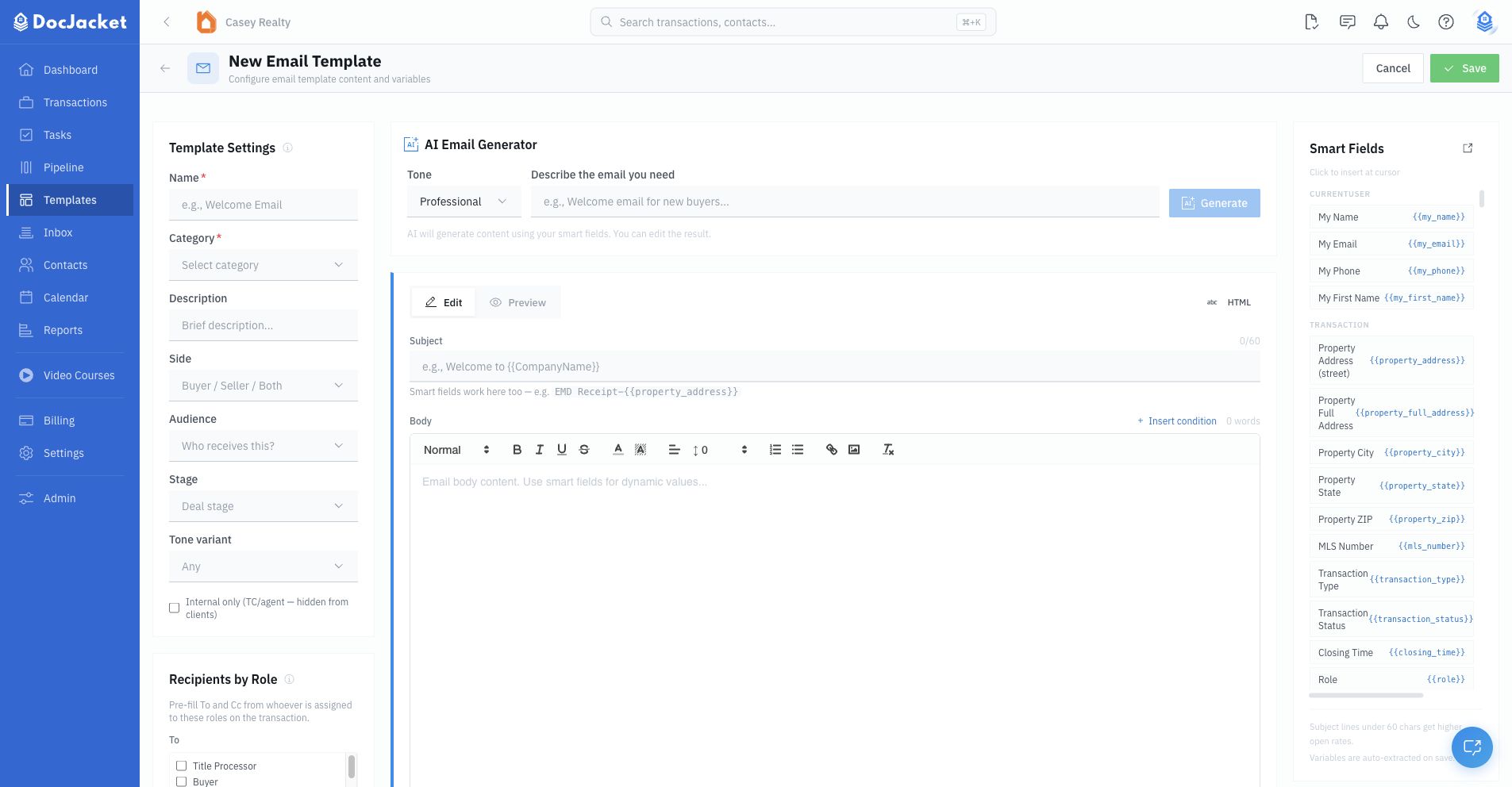Enable the Internal only checkbox
Viewport: 1512px width, 787px height.
pyautogui.click(x=174, y=608)
